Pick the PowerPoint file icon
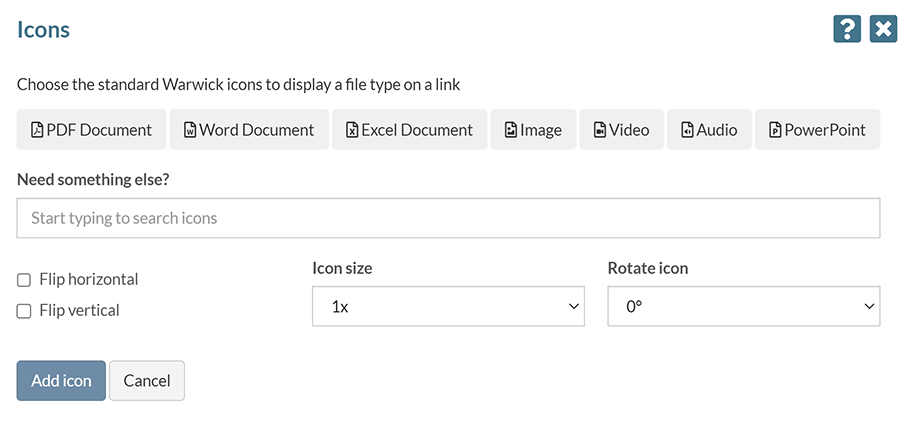Image resolution: width=914 pixels, height=435 pixels. (817, 130)
